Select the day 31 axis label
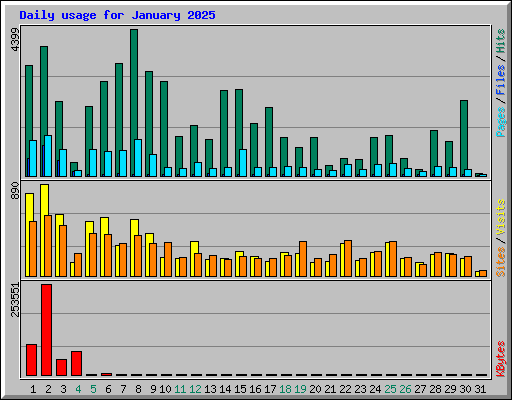512x400 pixels. (480, 389)
